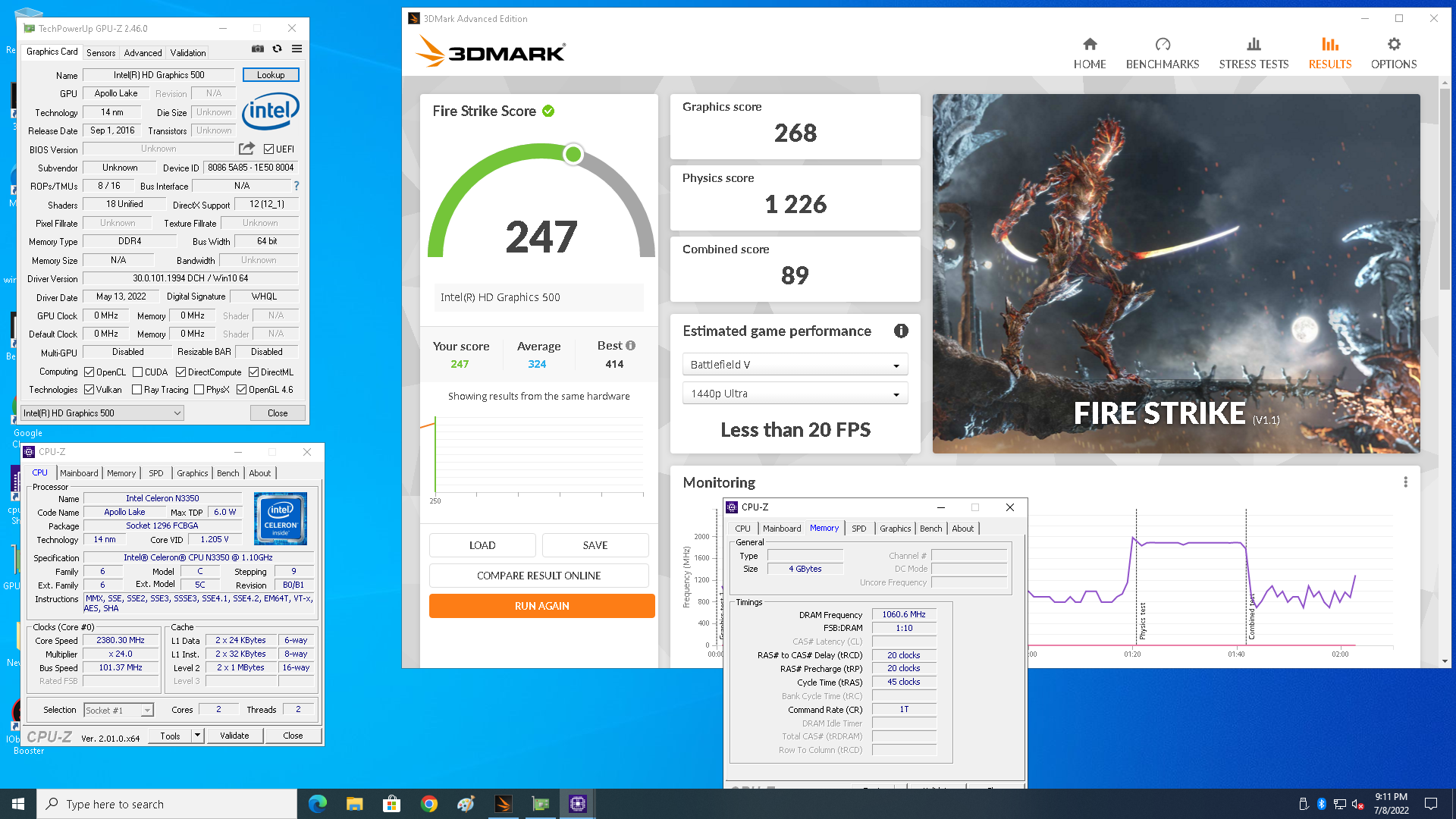1456x819 pixels.
Task: Click the muted volume icon in the system tray
Action: pos(1358,804)
